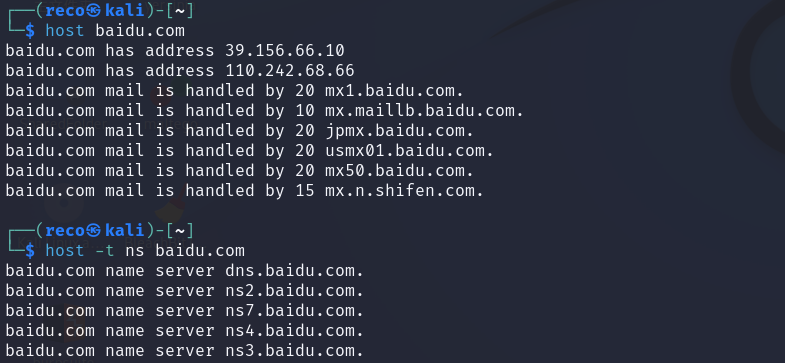Click the ns4.baidu.com name server
The width and height of the screenshot is (785, 363).
[x=294, y=331]
